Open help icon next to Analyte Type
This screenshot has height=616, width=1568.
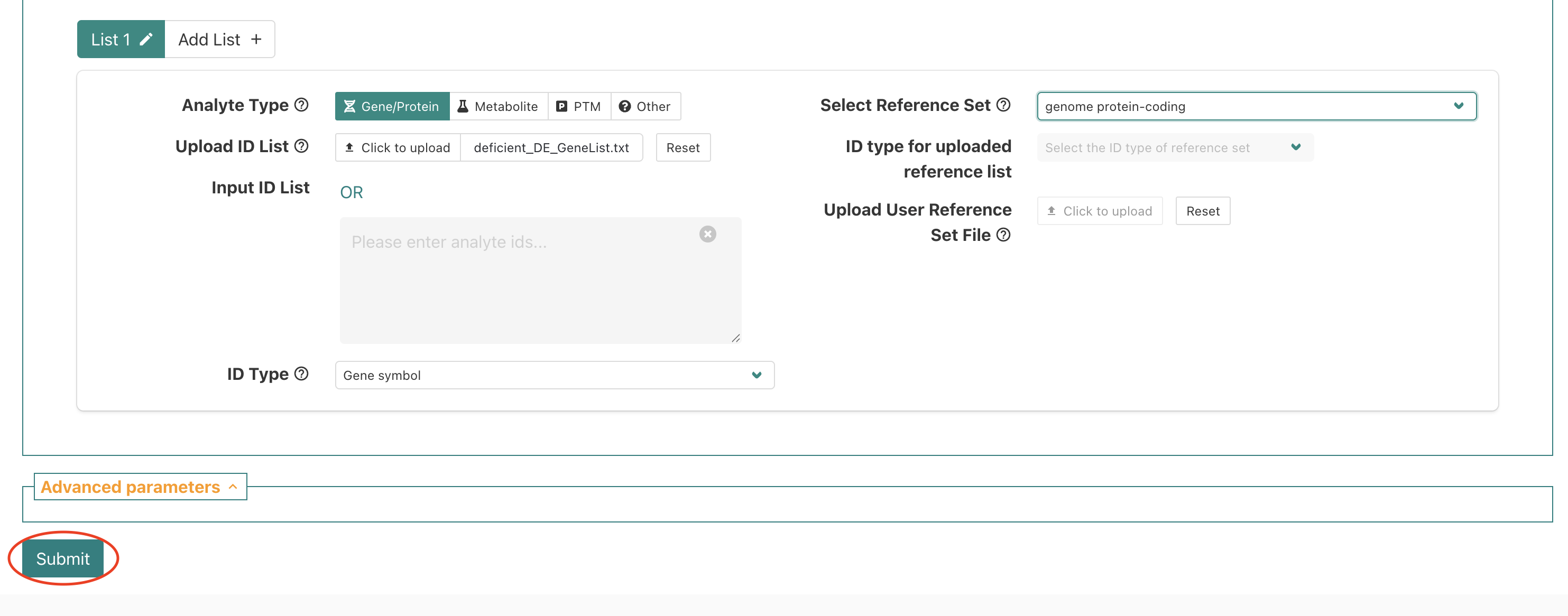click(x=301, y=105)
